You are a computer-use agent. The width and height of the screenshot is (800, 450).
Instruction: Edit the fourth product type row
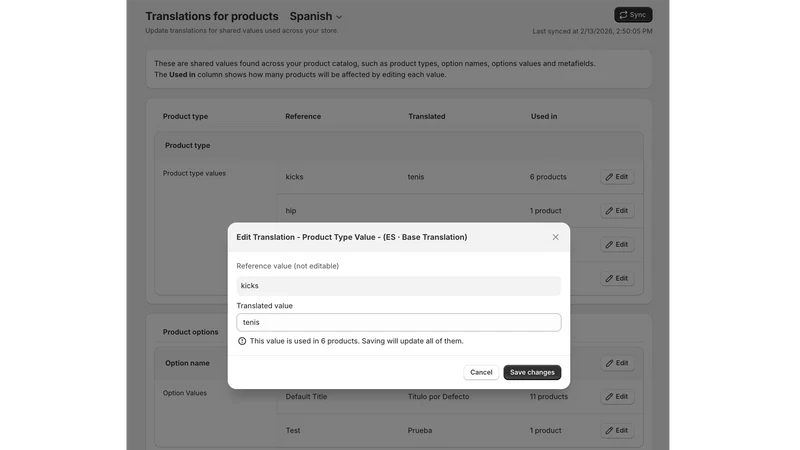[x=617, y=279]
